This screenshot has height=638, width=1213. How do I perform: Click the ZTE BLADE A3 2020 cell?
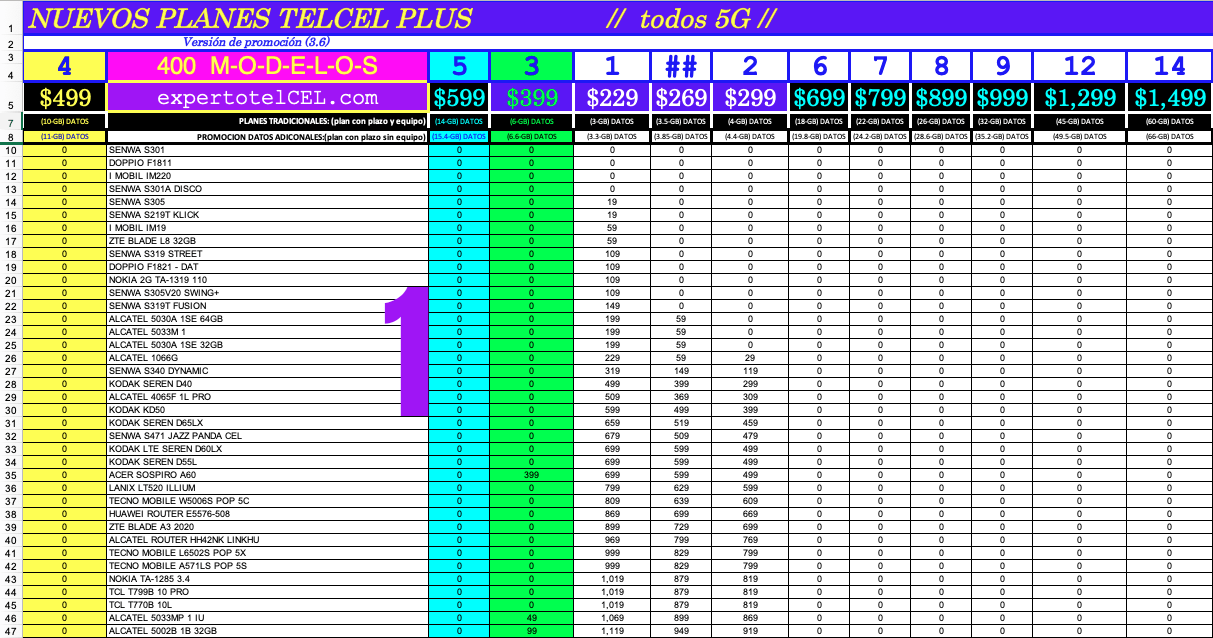point(267,527)
